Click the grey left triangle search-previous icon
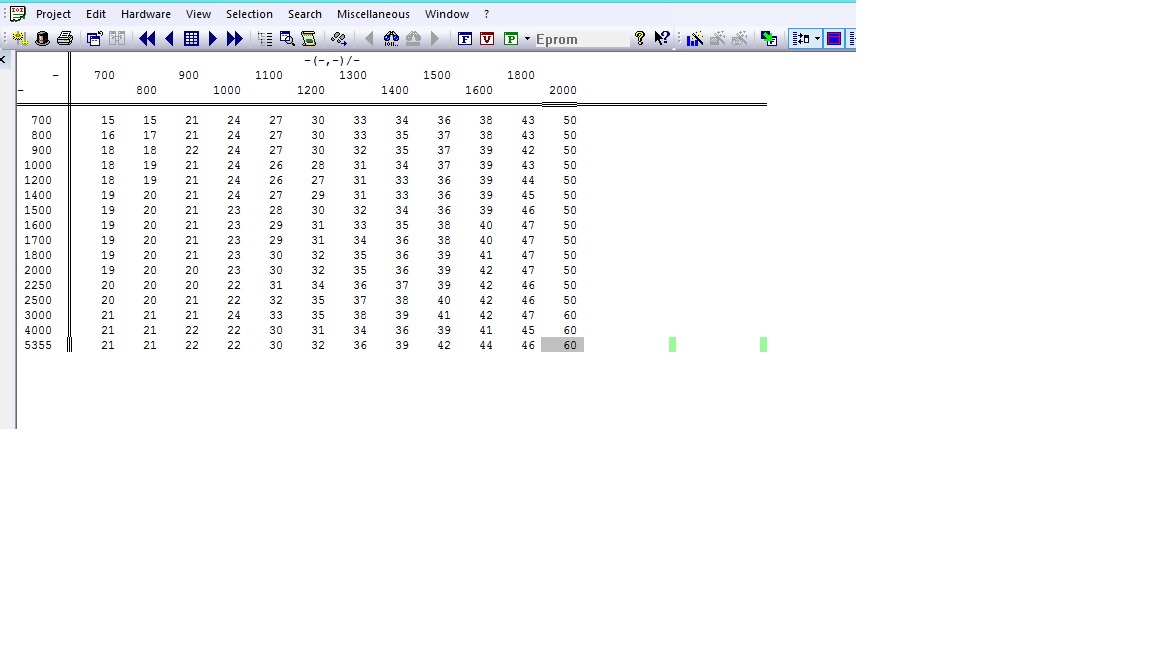Screen dimensions: 1152x648 (369, 39)
